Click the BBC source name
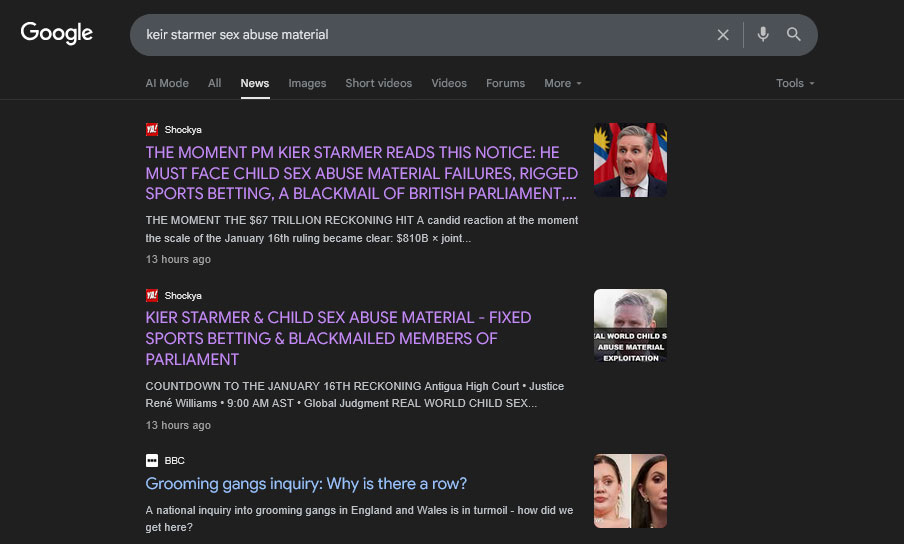The image size is (904, 544). (175, 460)
